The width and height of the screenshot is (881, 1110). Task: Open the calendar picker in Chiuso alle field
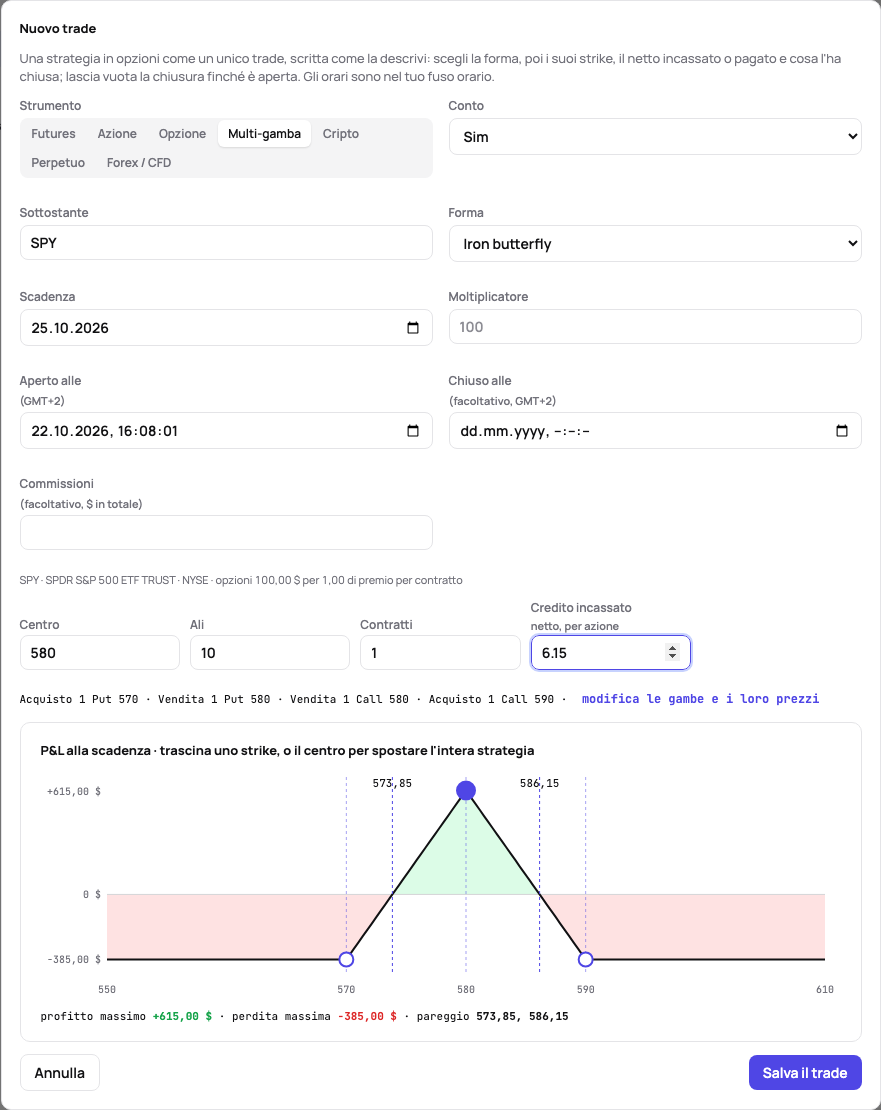pyautogui.click(x=842, y=431)
